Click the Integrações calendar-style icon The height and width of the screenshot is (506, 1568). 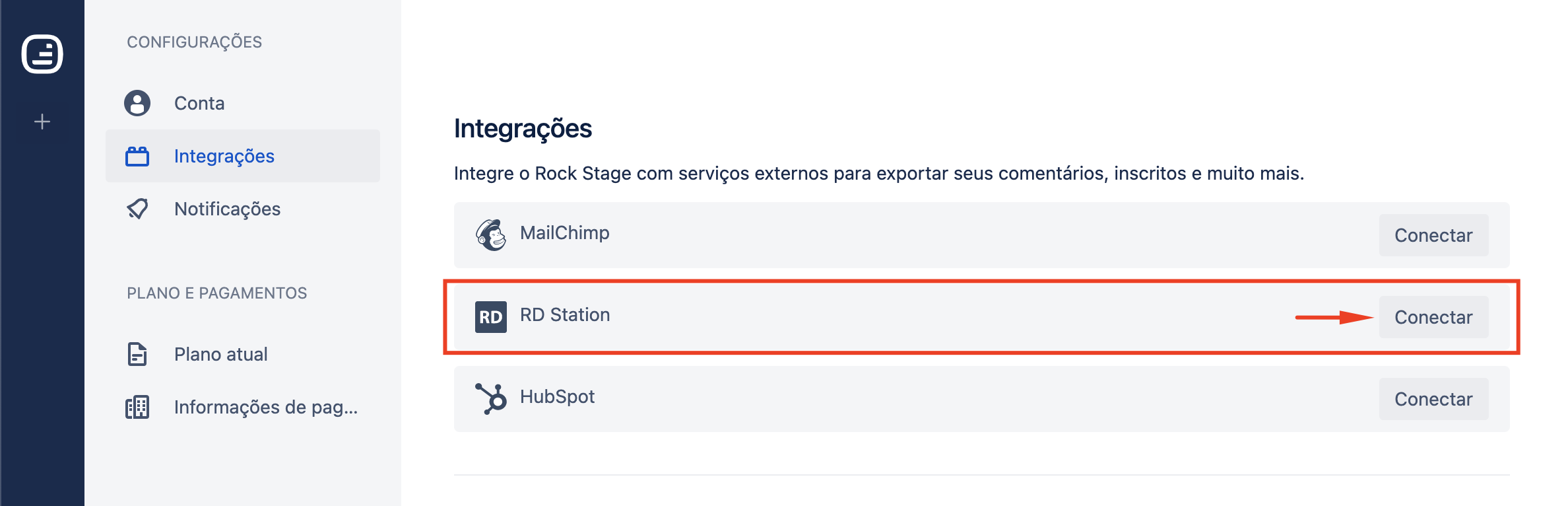point(137,157)
